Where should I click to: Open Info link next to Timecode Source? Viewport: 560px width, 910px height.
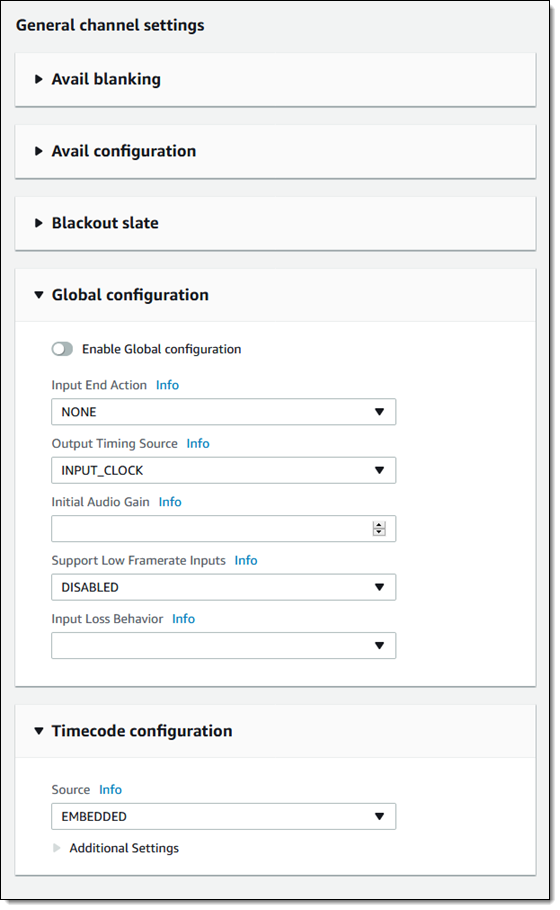click(110, 790)
